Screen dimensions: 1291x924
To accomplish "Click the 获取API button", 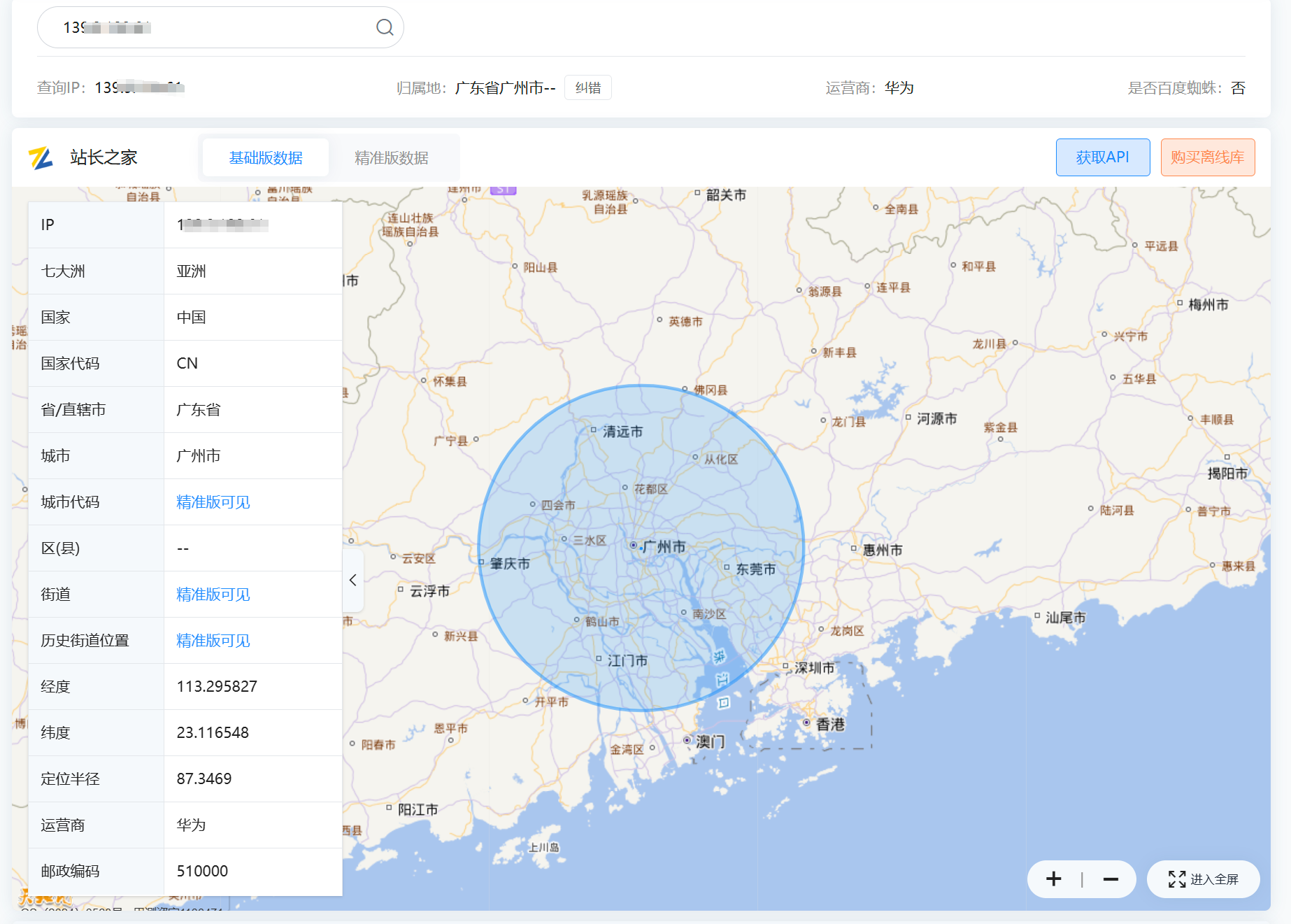I will pos(1102,157).
